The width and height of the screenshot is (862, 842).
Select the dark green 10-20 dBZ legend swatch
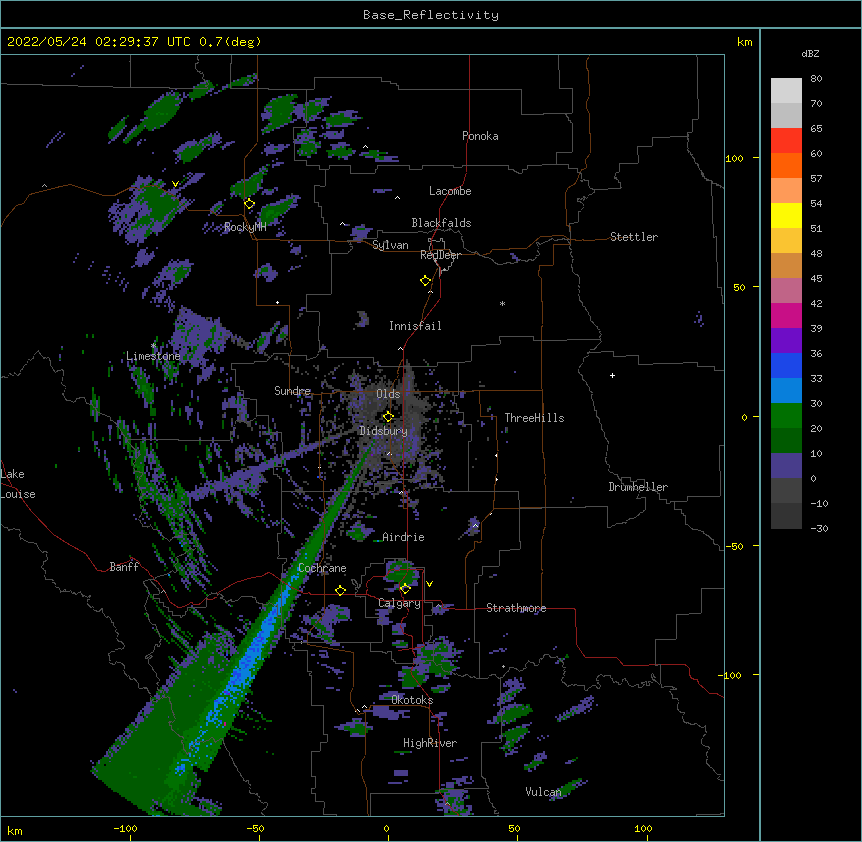(x=786, y=441)
